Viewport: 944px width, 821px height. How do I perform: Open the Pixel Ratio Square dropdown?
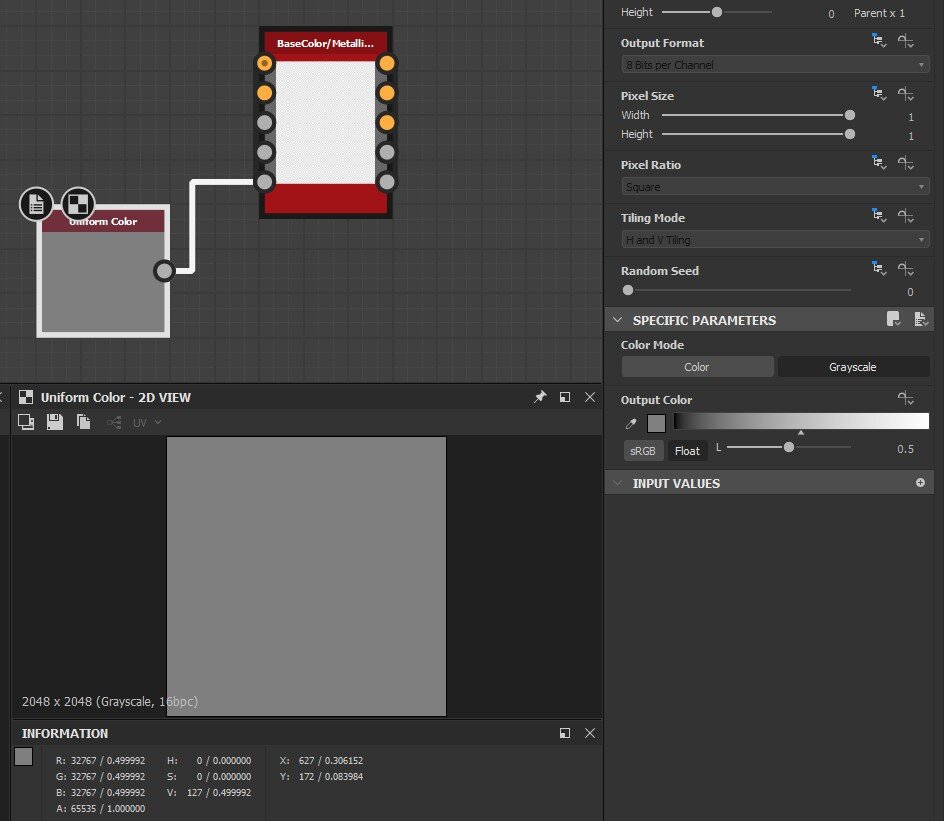point(775,187)
